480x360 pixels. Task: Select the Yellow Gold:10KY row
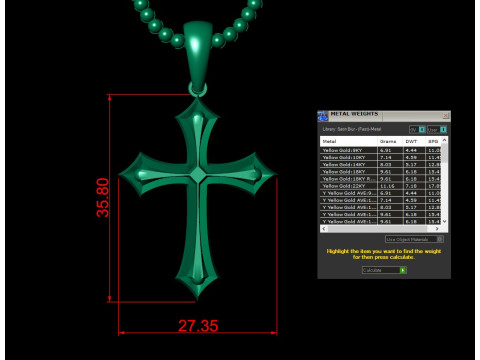tap(381, 157)
